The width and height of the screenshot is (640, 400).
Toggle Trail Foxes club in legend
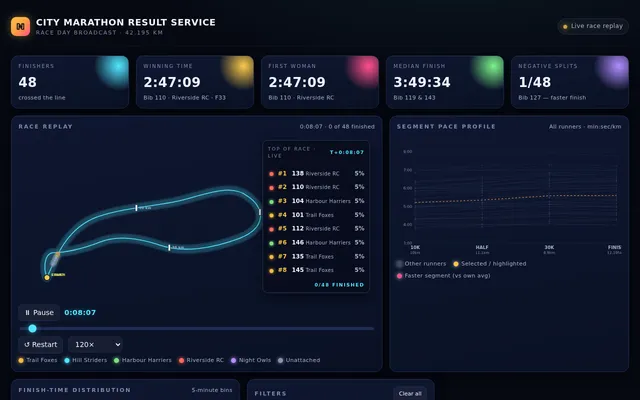(x=38, y=360)
